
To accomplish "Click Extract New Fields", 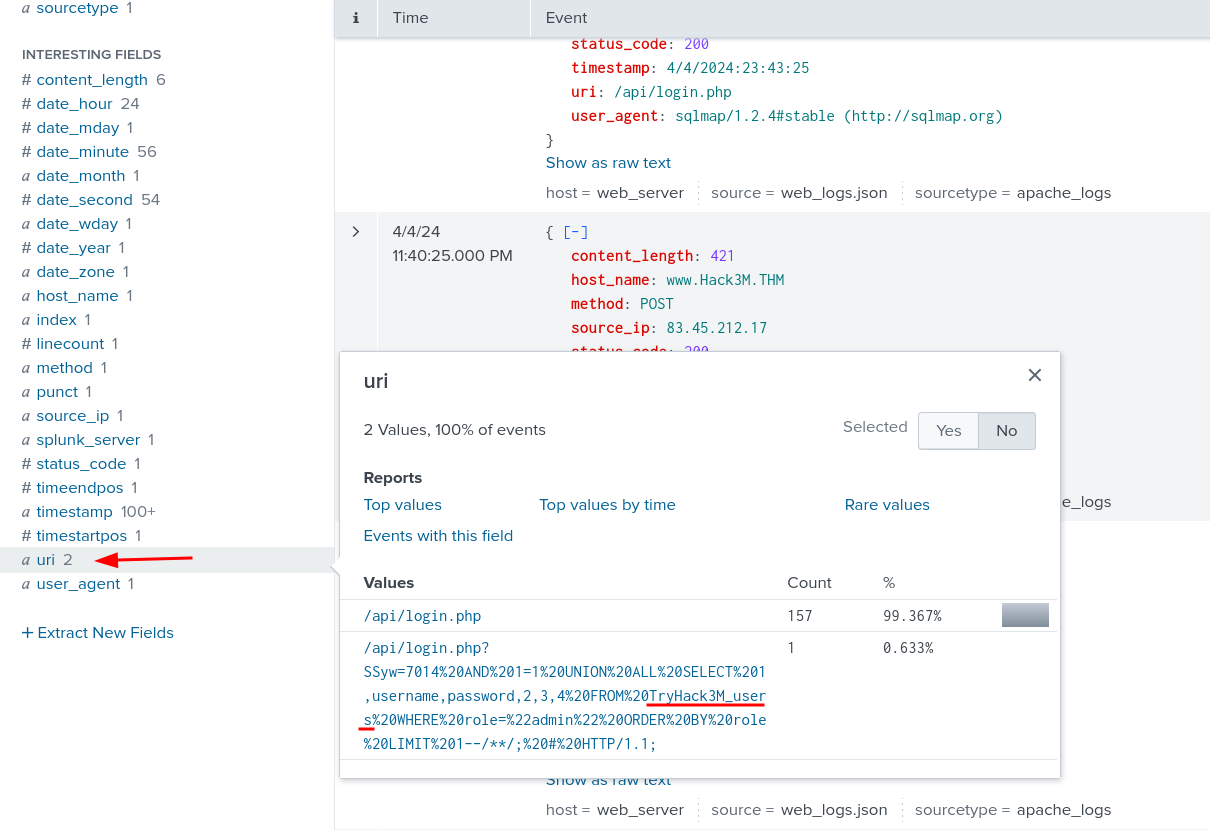I will coord(98,633).
